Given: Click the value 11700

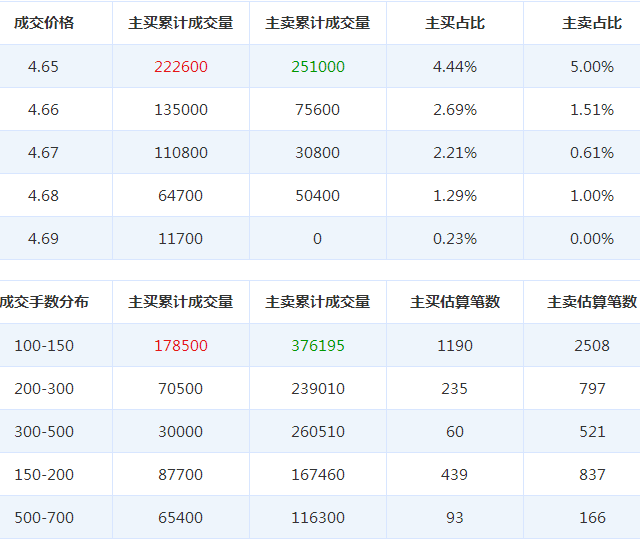Looking at the screenshot, I should click(x=180, y=239).
